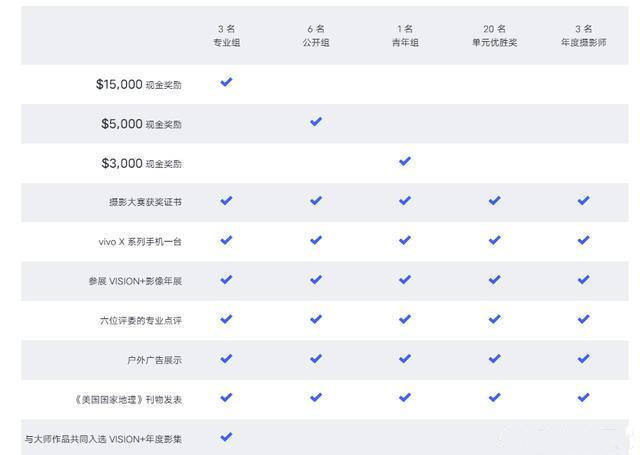Select the 公开组 column header

pyautogui.click(x=316, y=36)
